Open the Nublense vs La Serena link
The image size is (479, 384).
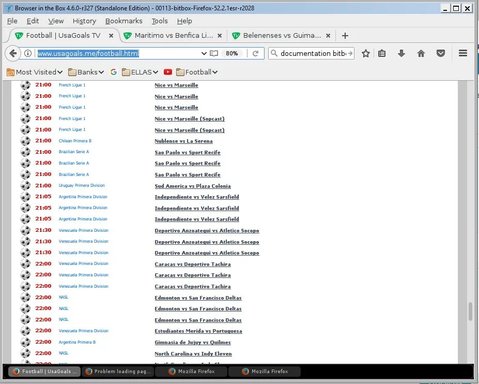(x=183, y=141)
